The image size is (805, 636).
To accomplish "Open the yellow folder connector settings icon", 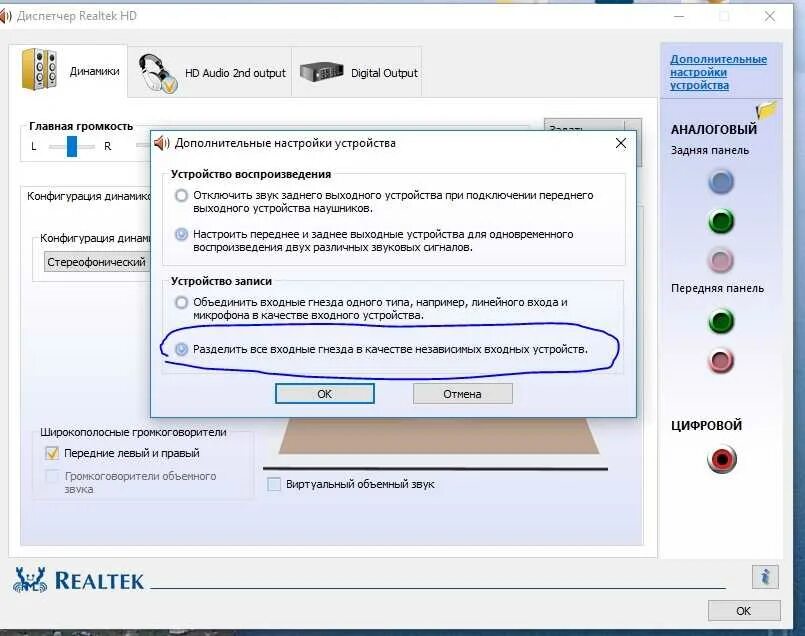I will coord(766,109).
